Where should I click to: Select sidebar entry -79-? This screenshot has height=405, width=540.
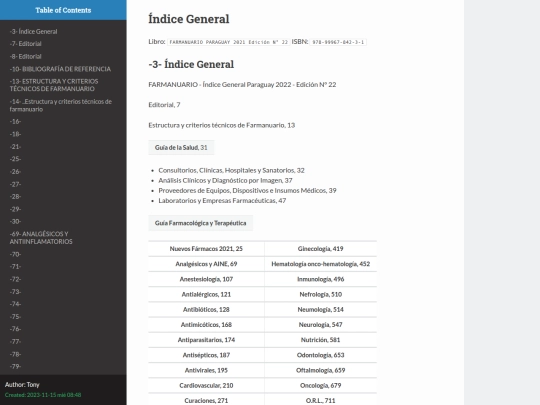point(15,366)
